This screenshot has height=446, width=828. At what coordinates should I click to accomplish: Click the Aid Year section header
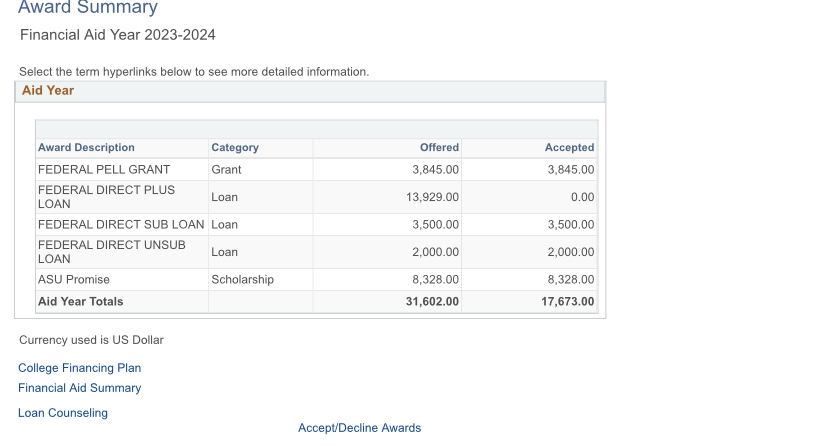[310, 91]
